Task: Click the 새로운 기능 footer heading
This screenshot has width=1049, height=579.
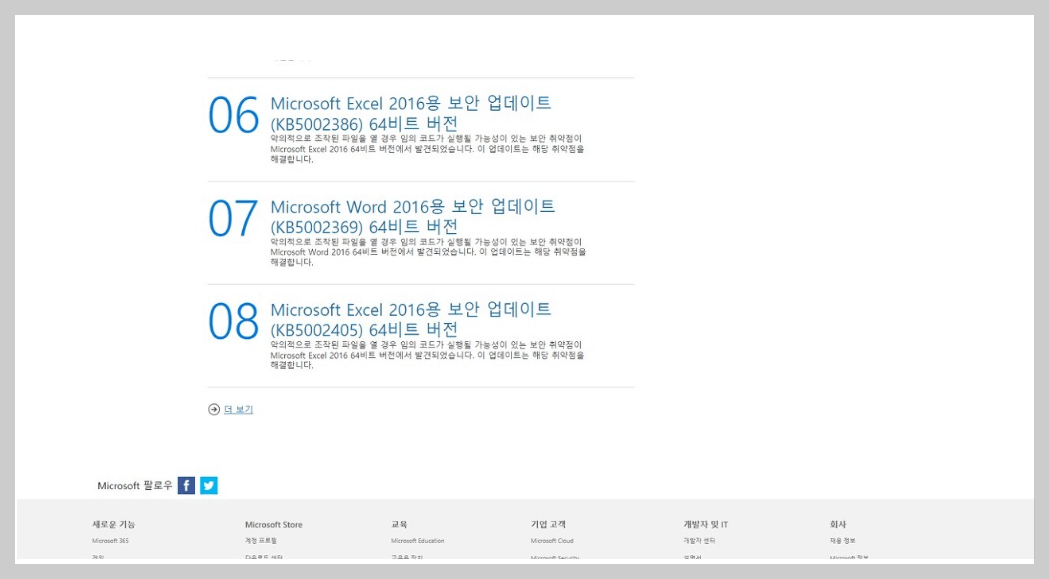Action: point(114,525)
